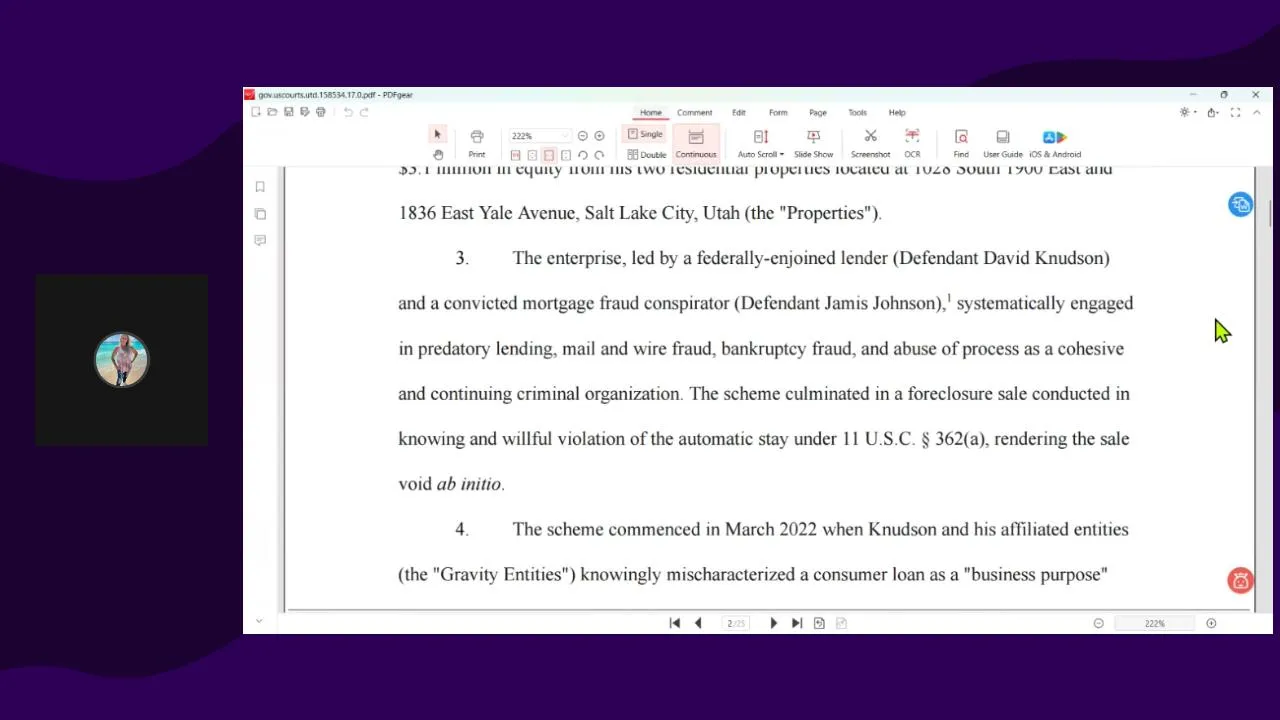Start the Slide Show

pyautogui.click(x=813, y=144)
